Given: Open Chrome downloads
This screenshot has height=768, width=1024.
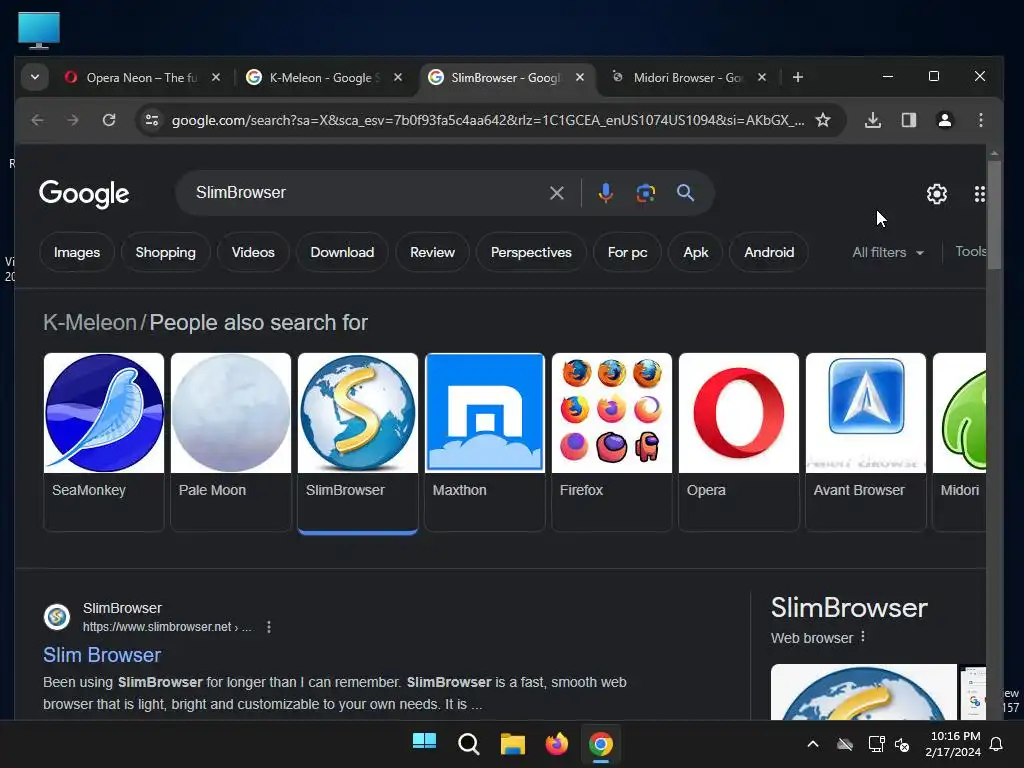Looking at the screenshot, I should (x=873, y=120).
